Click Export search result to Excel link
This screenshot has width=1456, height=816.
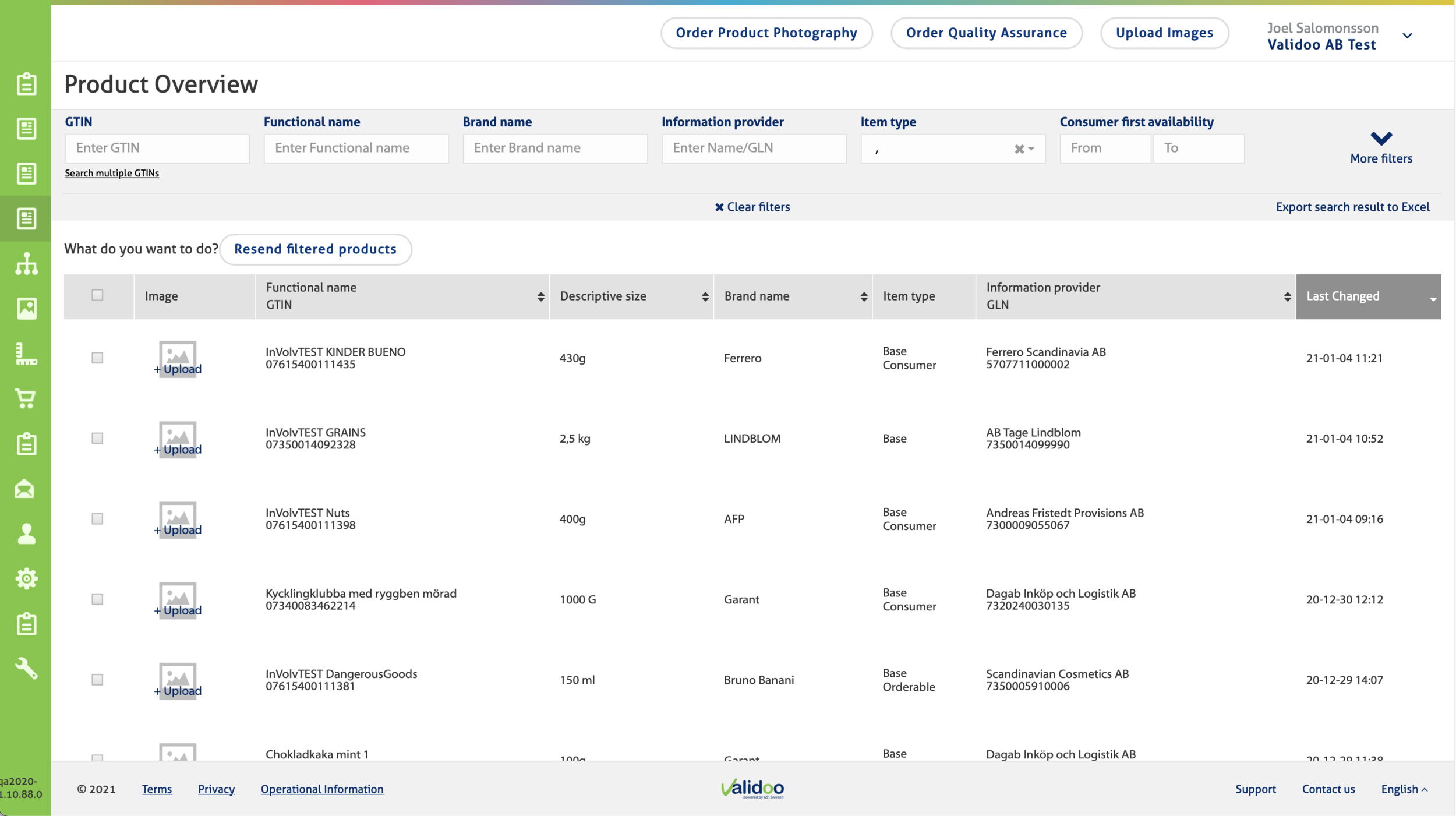click(1352, 207)
